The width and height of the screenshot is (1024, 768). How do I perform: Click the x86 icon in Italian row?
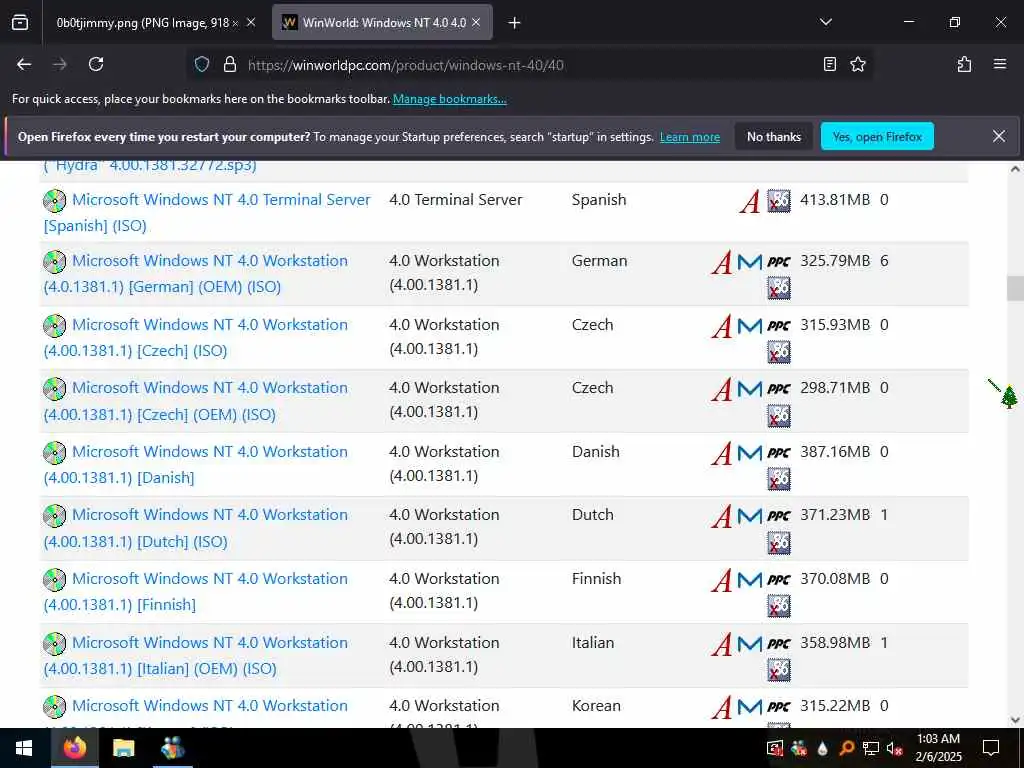[x=778, y=669]
